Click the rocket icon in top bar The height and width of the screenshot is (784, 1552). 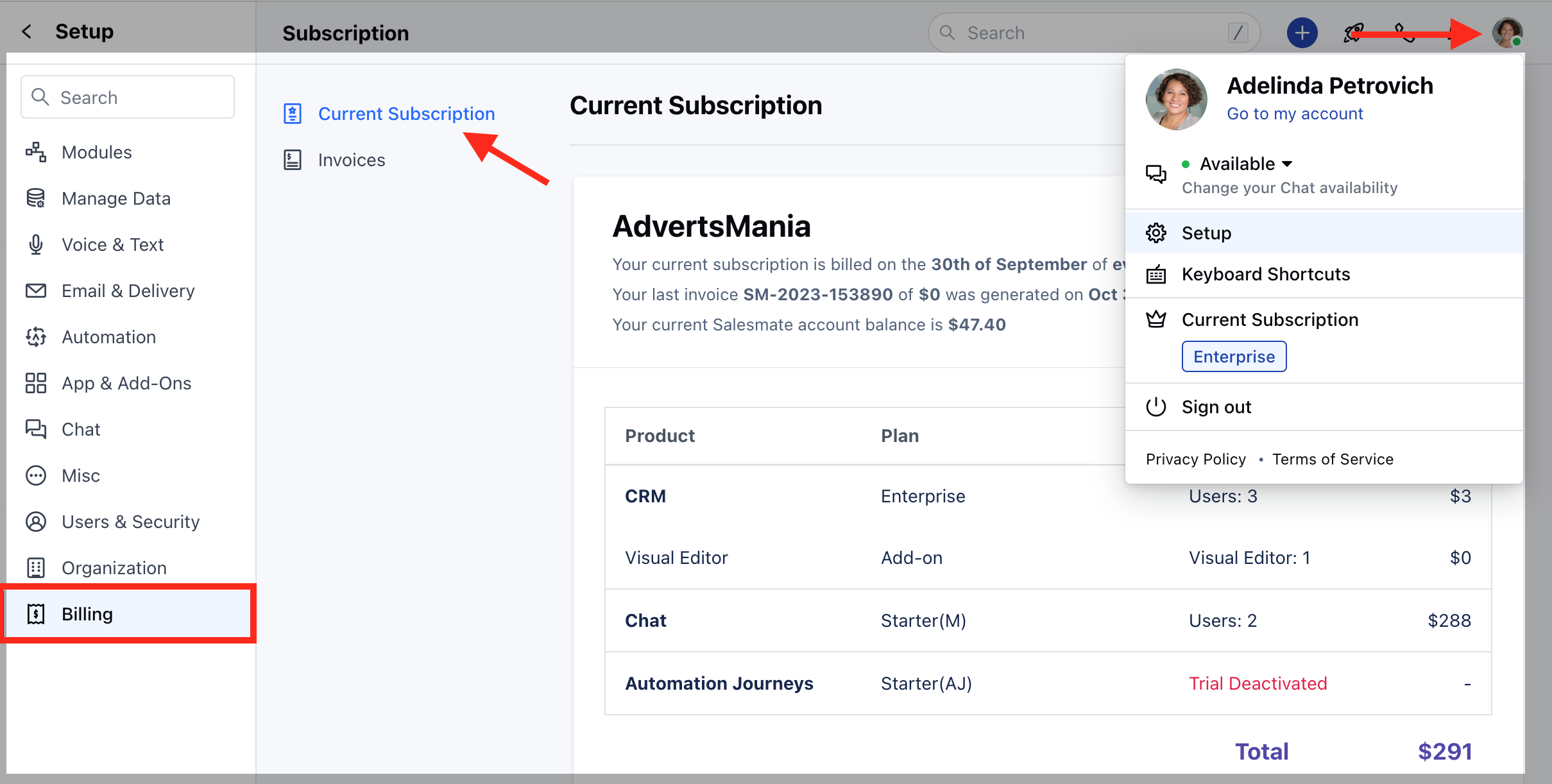tap(1352, 33)
